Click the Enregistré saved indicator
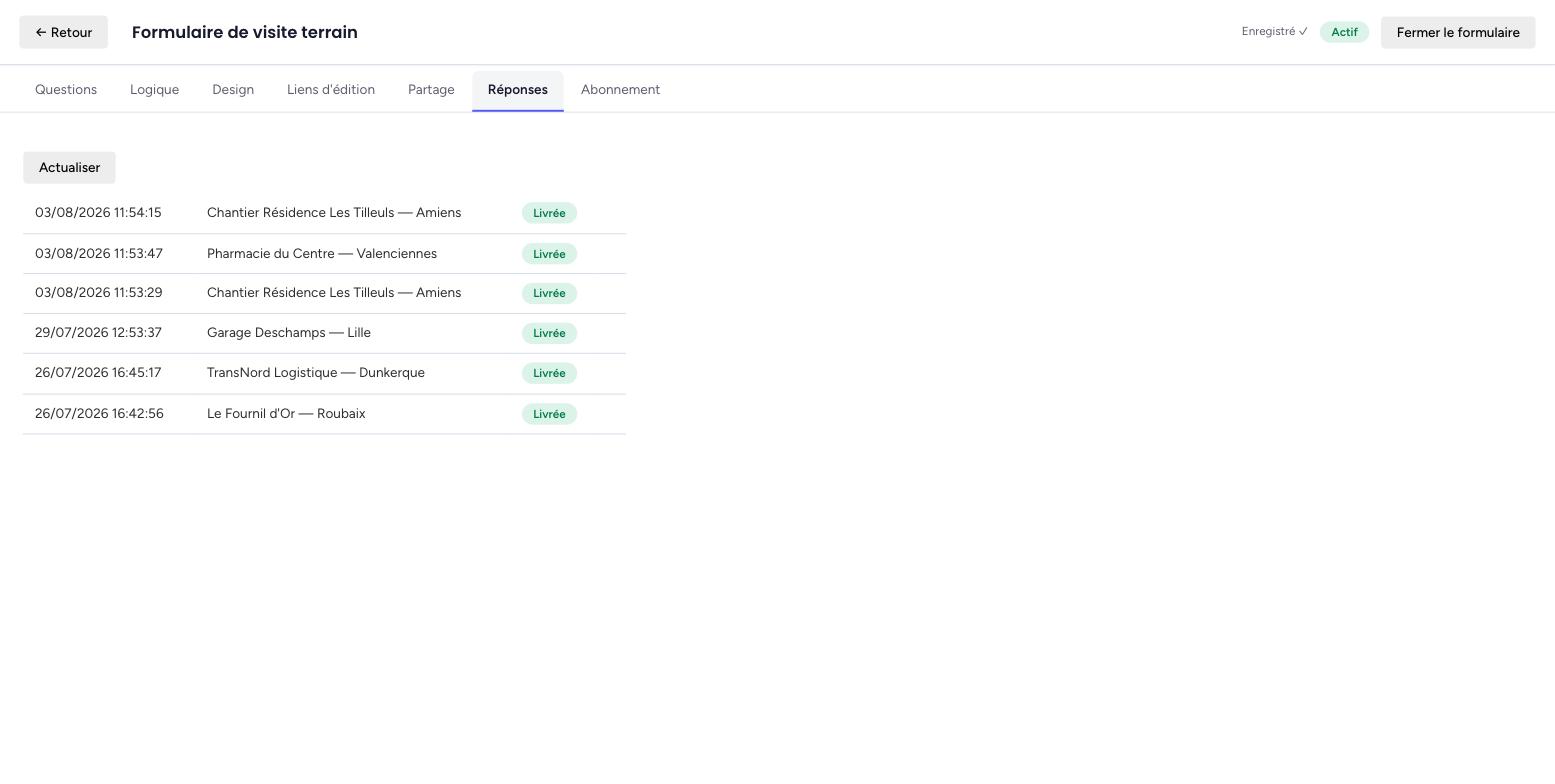The width and height of the screenshot is (1555, 784). click(1275, 32)
